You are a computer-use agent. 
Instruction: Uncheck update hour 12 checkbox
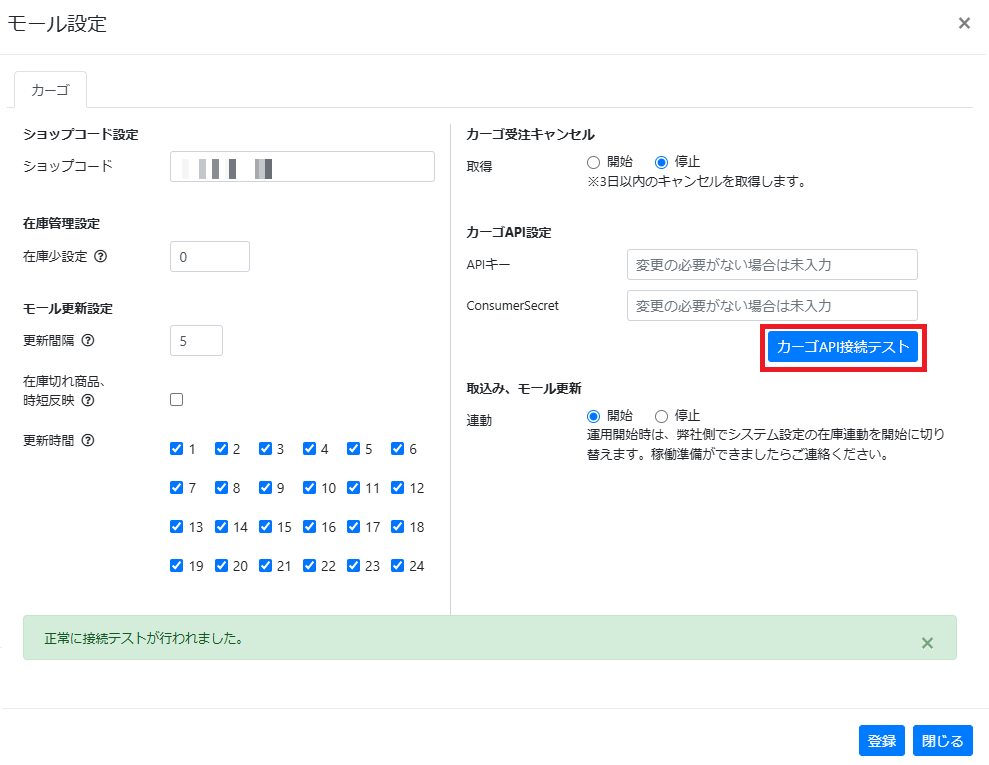pyautogui.click(x=397, y=488)
